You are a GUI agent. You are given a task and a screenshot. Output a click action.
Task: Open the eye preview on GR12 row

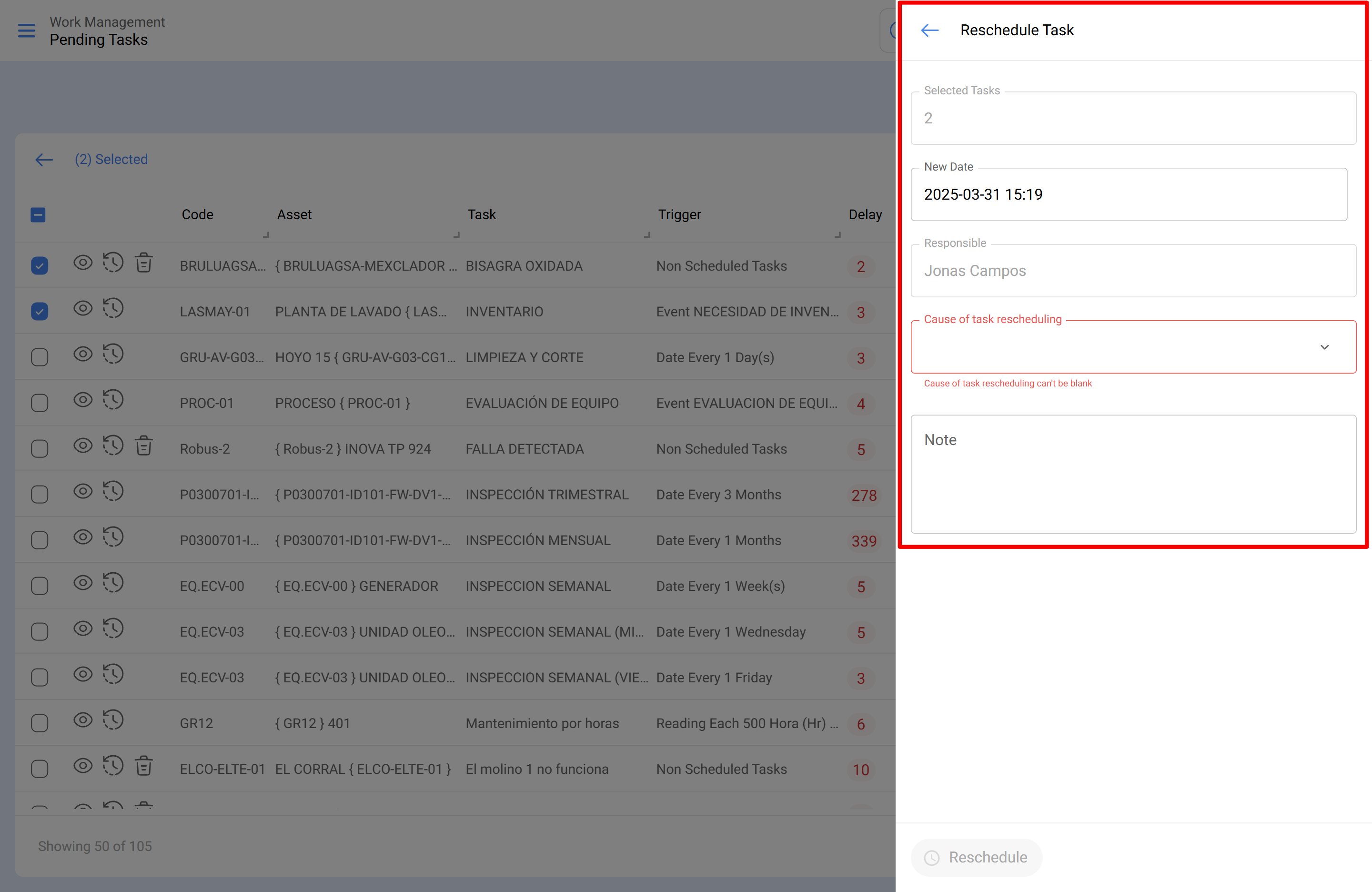pos(83,720)
